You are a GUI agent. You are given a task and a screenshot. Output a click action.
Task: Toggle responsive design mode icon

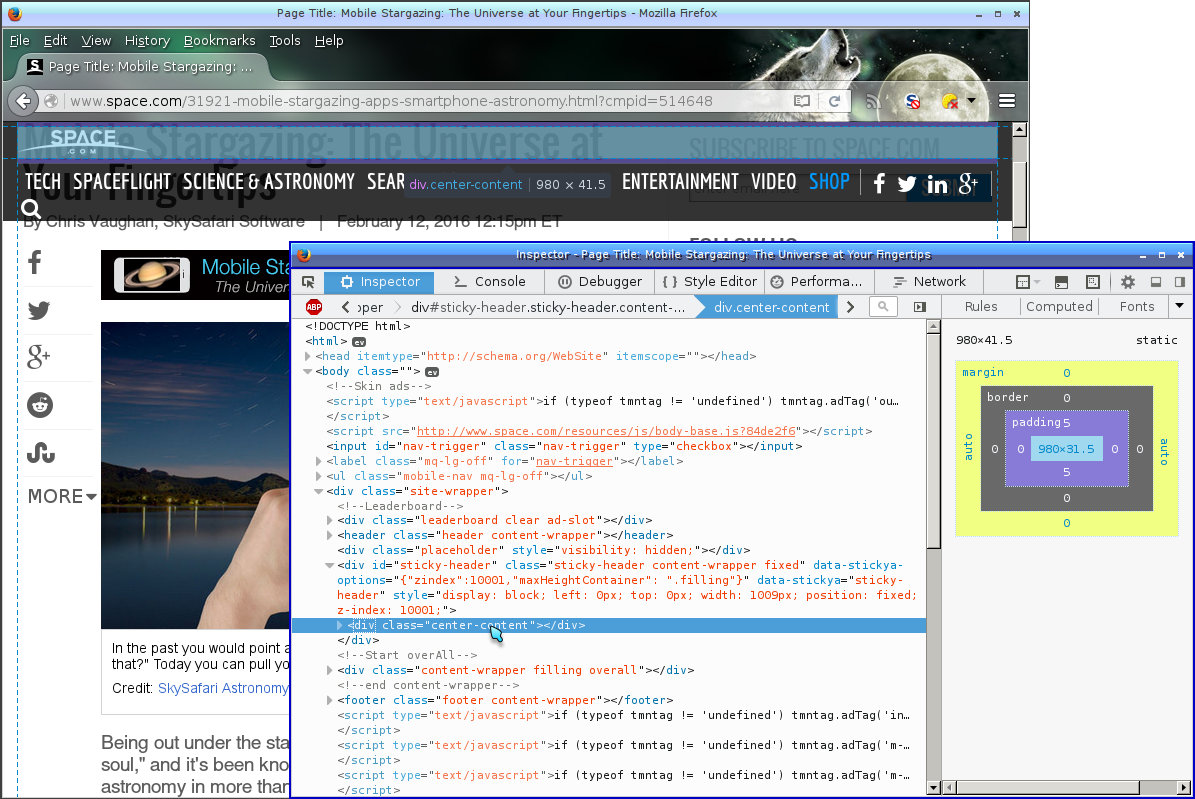(x=1093, y=282)
